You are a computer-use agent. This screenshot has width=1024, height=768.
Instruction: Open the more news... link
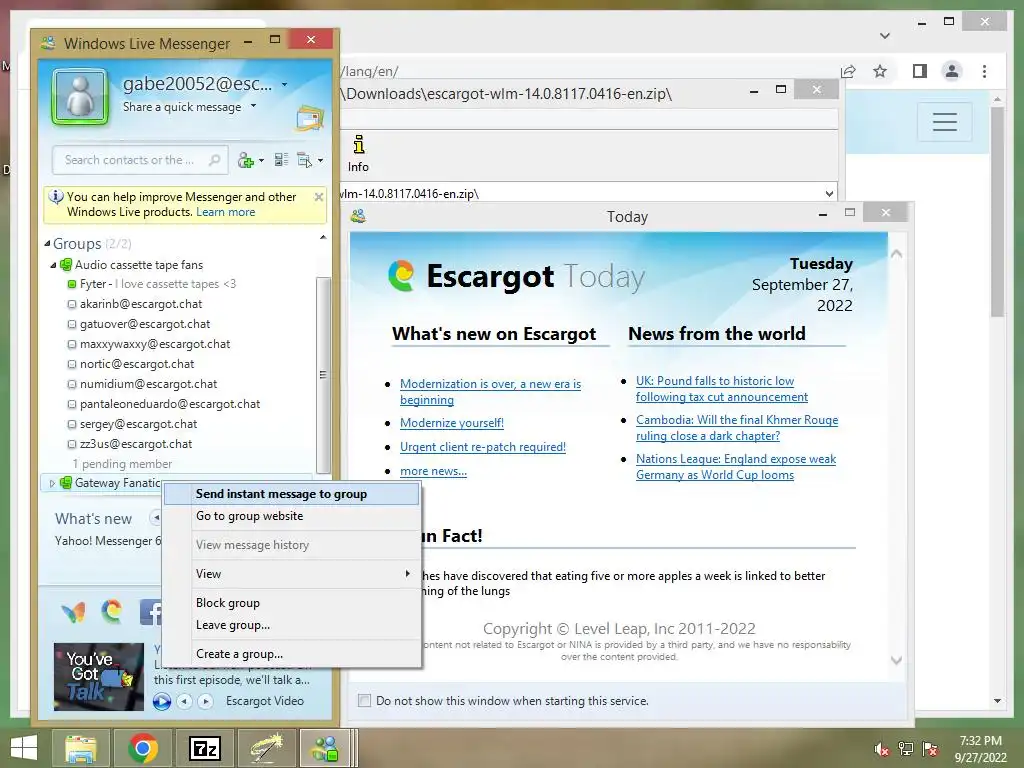[x=433, y=472]
